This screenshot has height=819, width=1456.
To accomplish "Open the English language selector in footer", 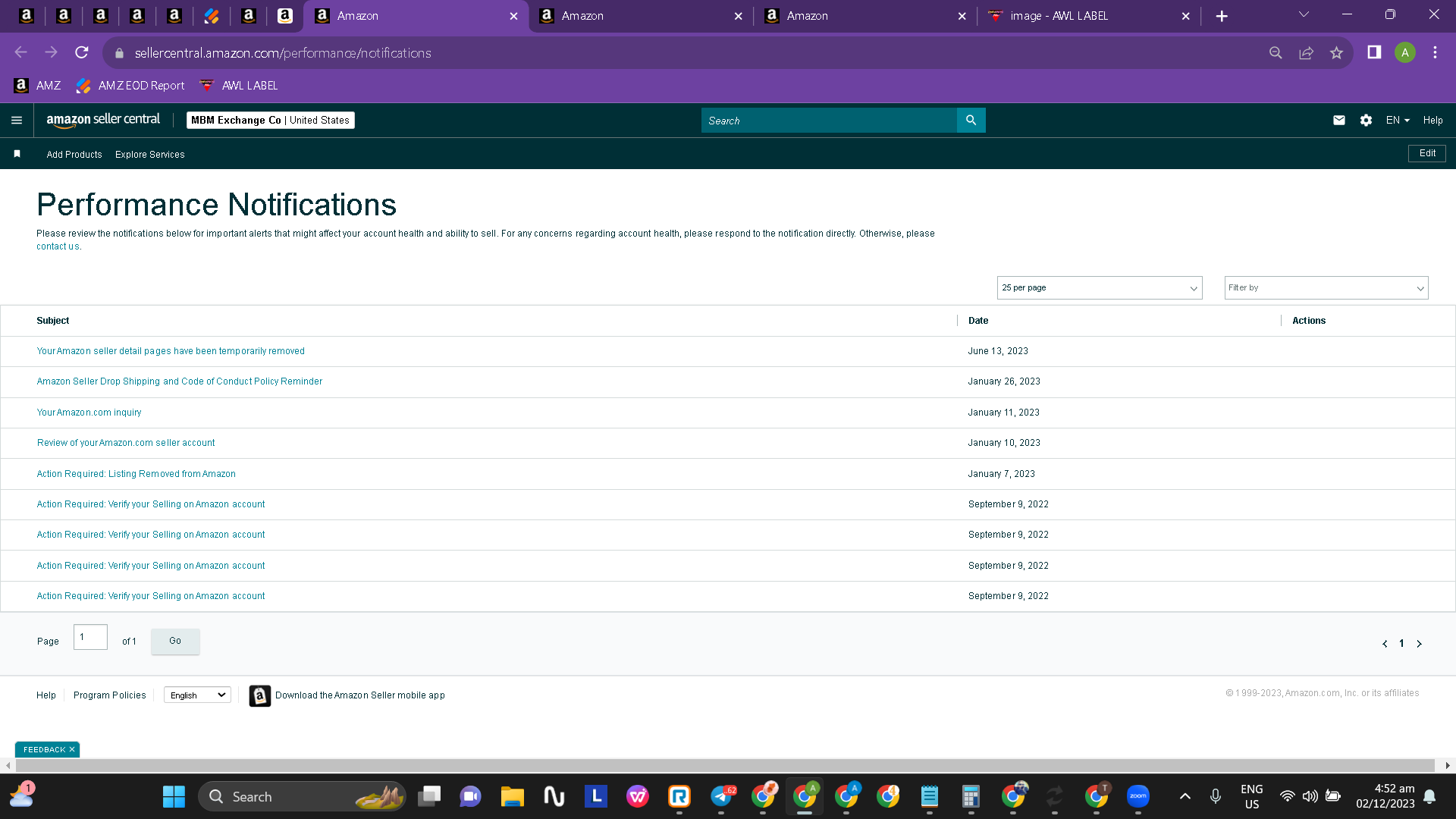I will 197,695.
